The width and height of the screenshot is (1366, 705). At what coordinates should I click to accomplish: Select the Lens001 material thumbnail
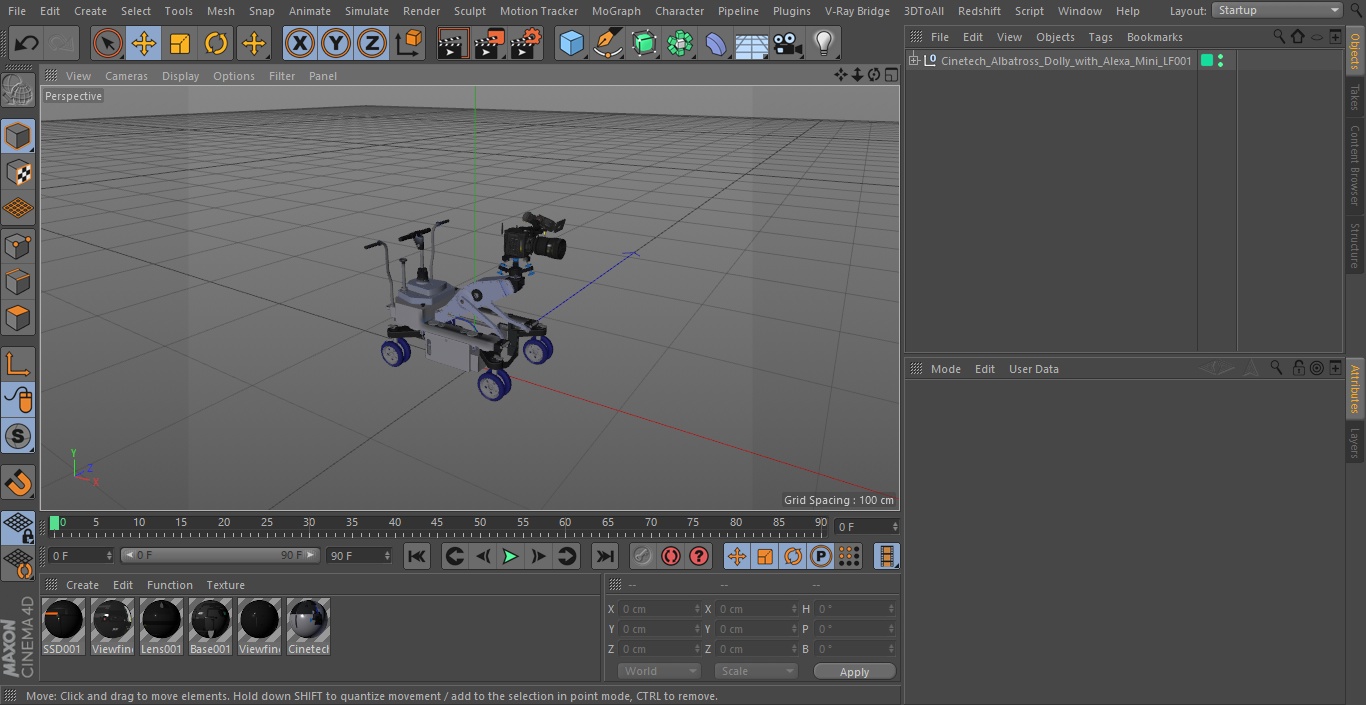click(161, 627)
